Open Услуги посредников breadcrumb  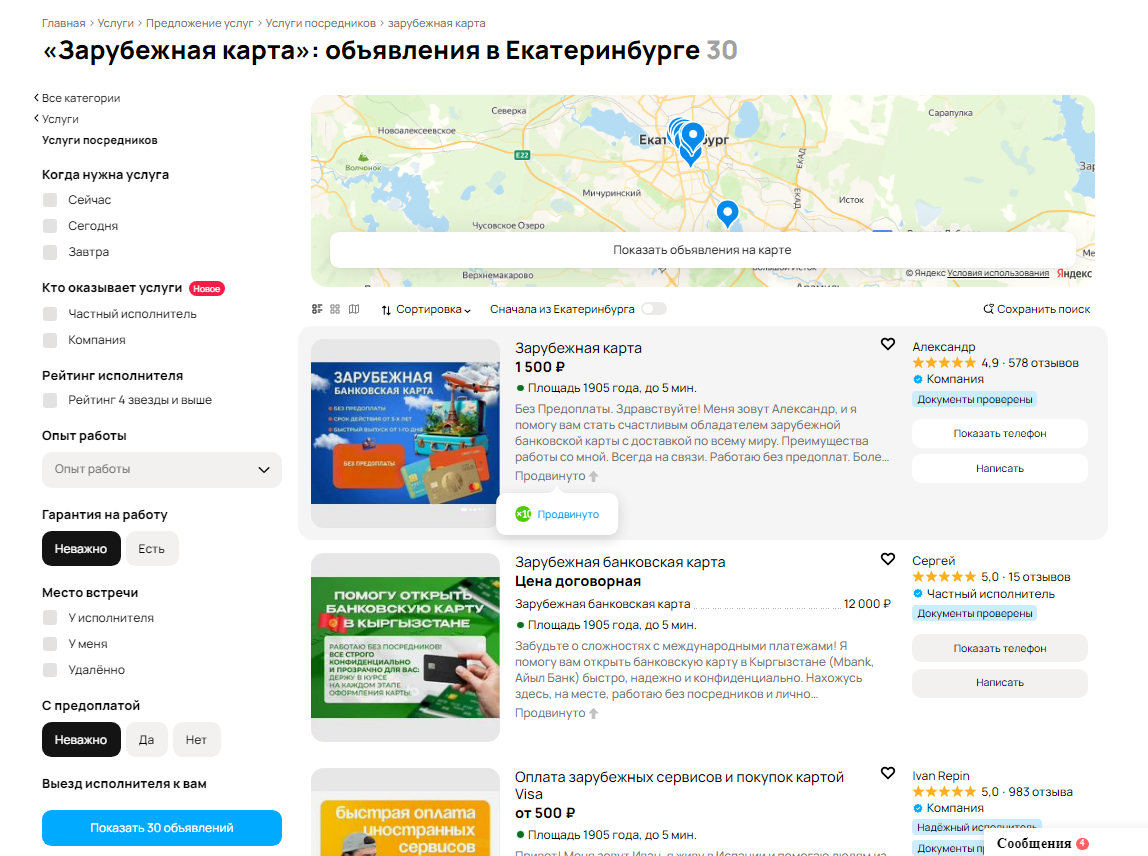(x=321, y=23)
